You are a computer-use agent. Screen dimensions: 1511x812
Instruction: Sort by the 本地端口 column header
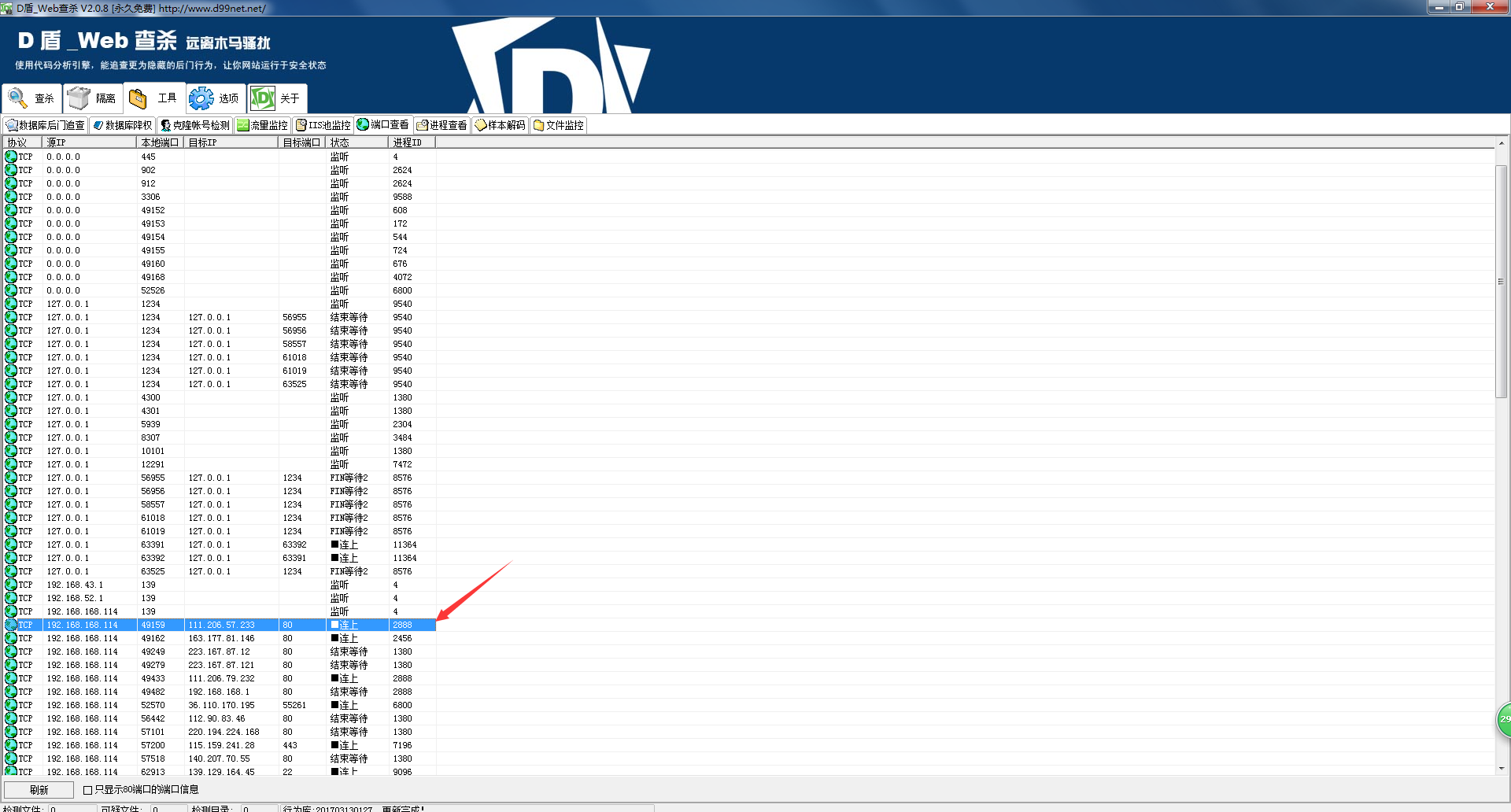point(161,142)
